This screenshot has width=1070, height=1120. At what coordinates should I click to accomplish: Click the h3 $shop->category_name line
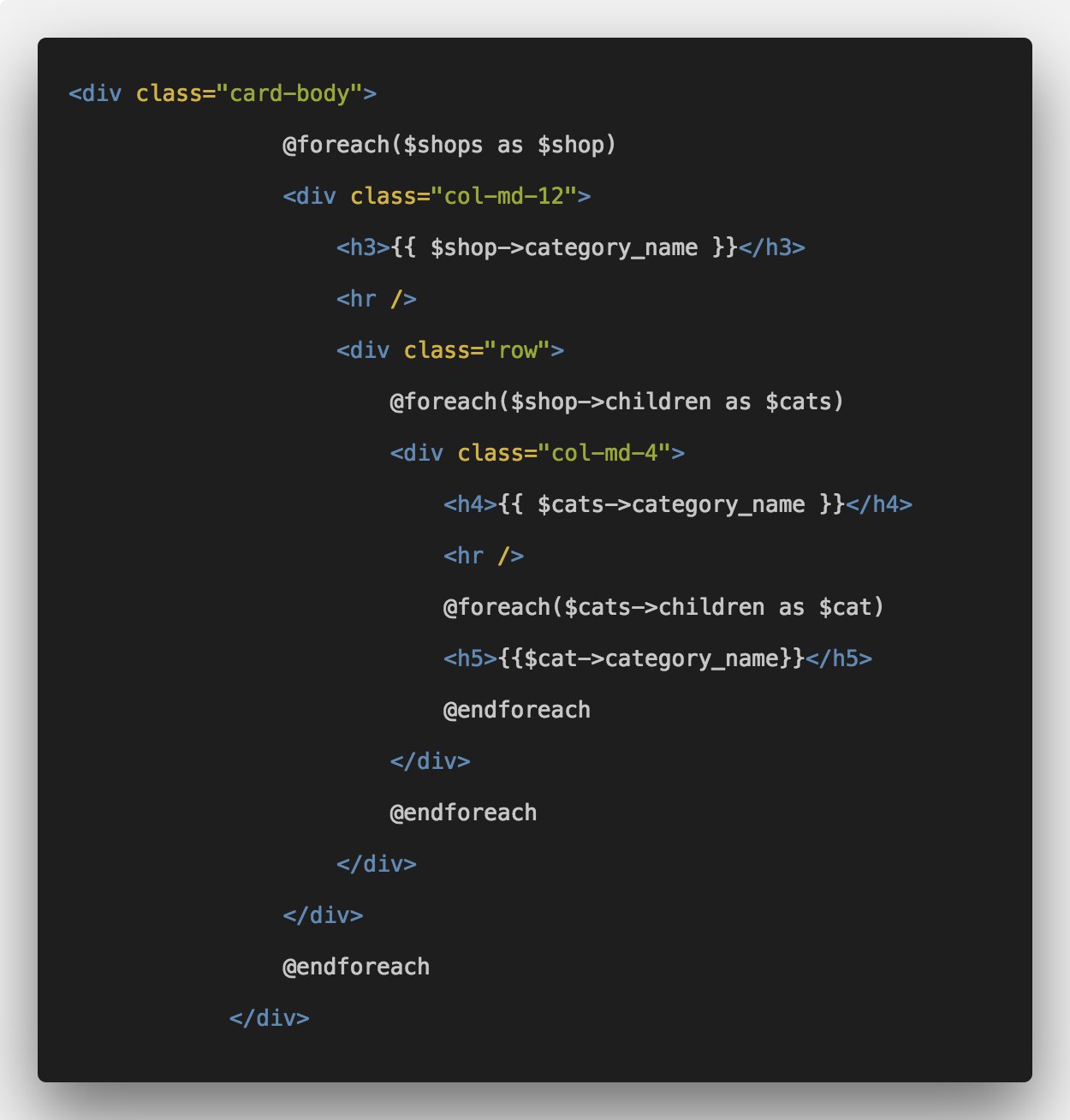click(x=571, y=247)
